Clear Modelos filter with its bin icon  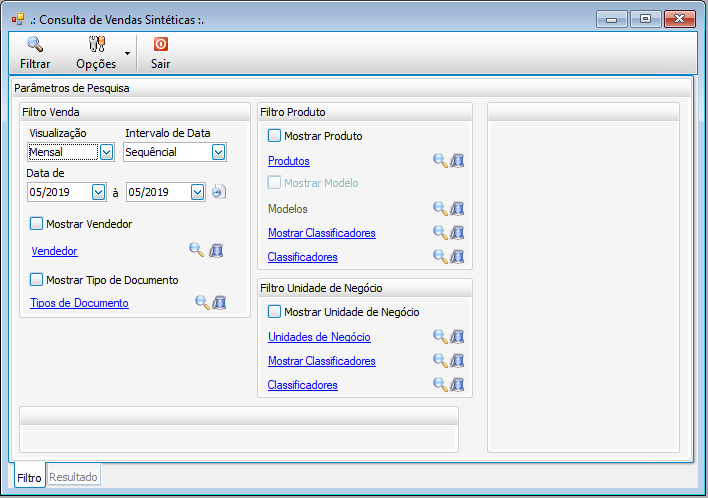pyautogui.click(x=457, y=208)
